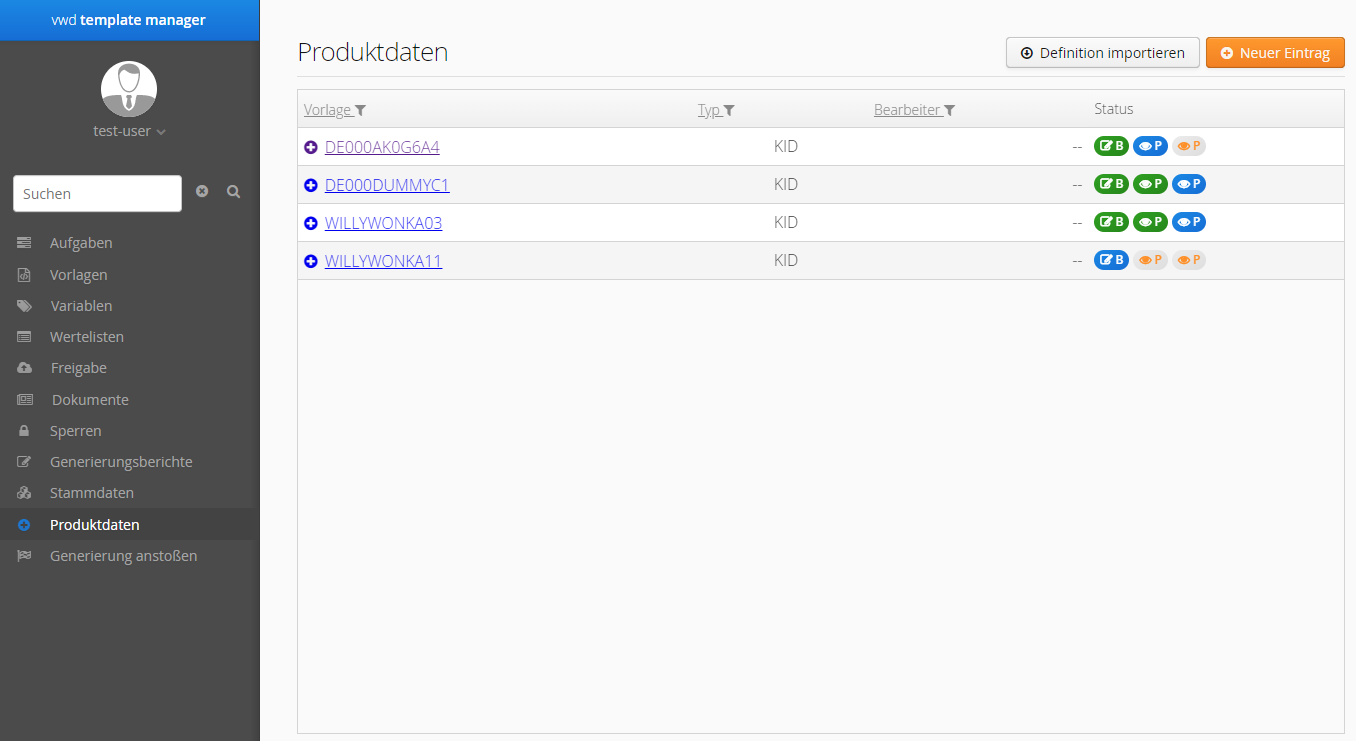Image resolution: width=1356 pixels, height=741 pixels.
Task: Click the Freigabe cloud upload icon
Action: 25,368
